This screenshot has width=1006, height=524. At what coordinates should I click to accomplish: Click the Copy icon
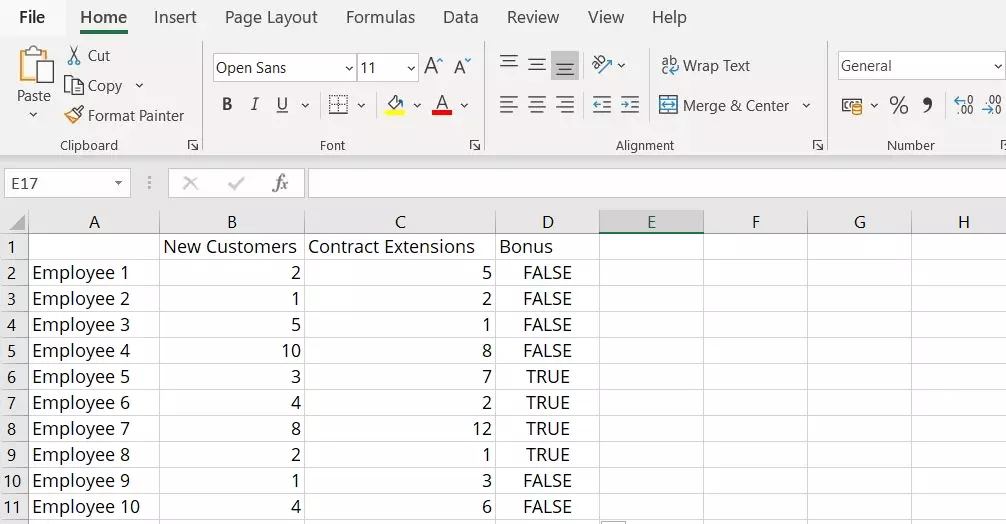[74, 85]
